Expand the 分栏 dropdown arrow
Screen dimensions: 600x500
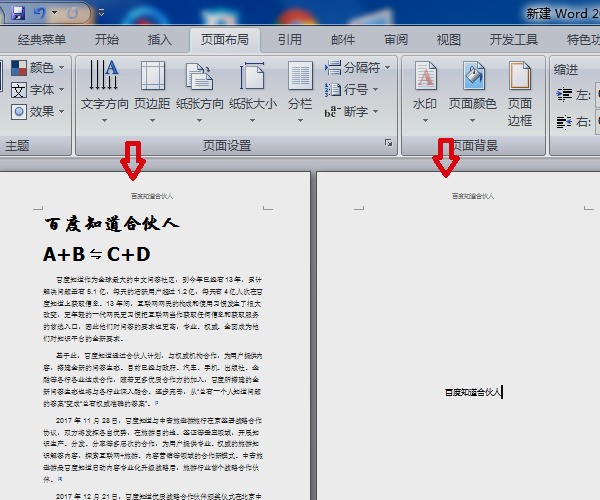click(300, 121)
